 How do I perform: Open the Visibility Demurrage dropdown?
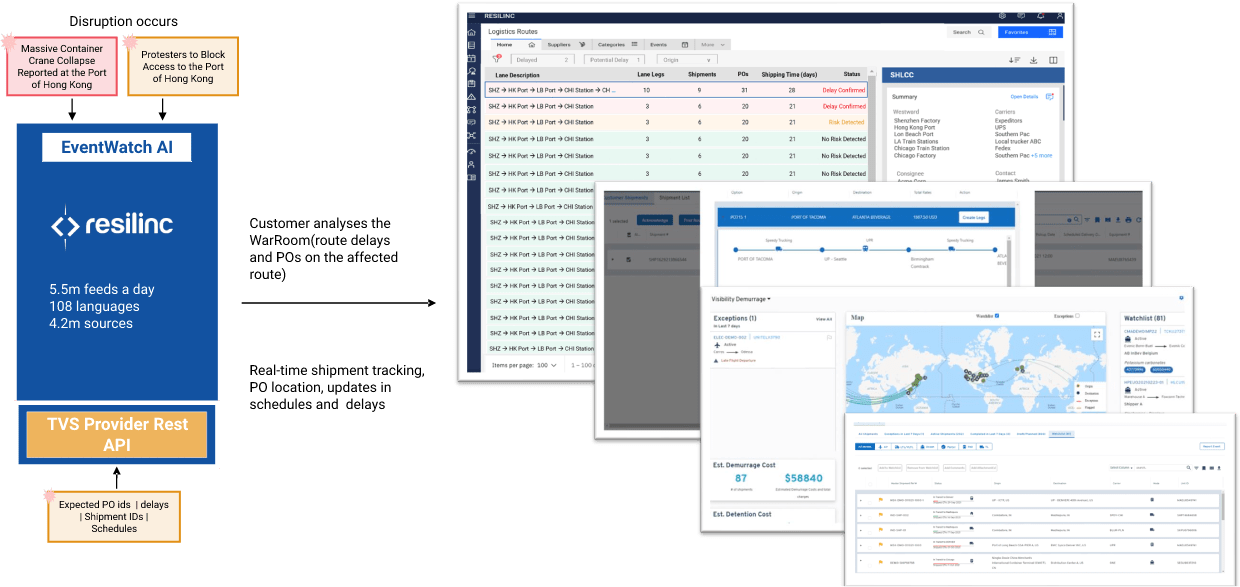point(741,298)
